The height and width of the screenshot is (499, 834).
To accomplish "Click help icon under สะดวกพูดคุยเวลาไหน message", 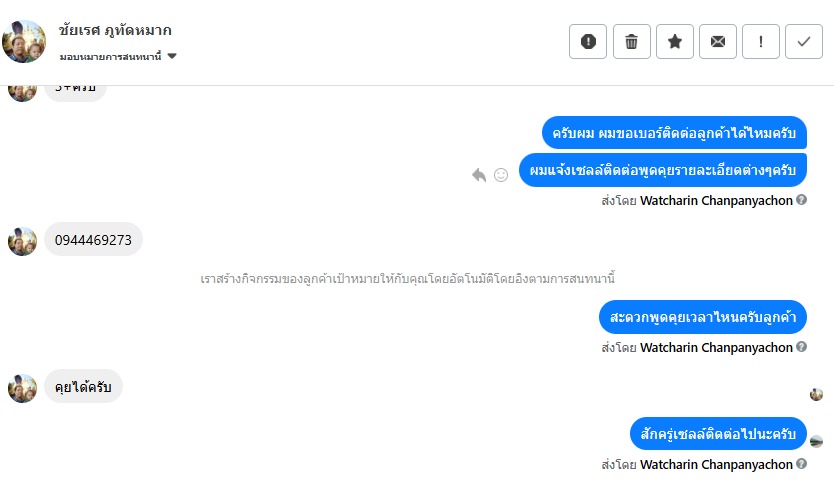I will 802,348.
